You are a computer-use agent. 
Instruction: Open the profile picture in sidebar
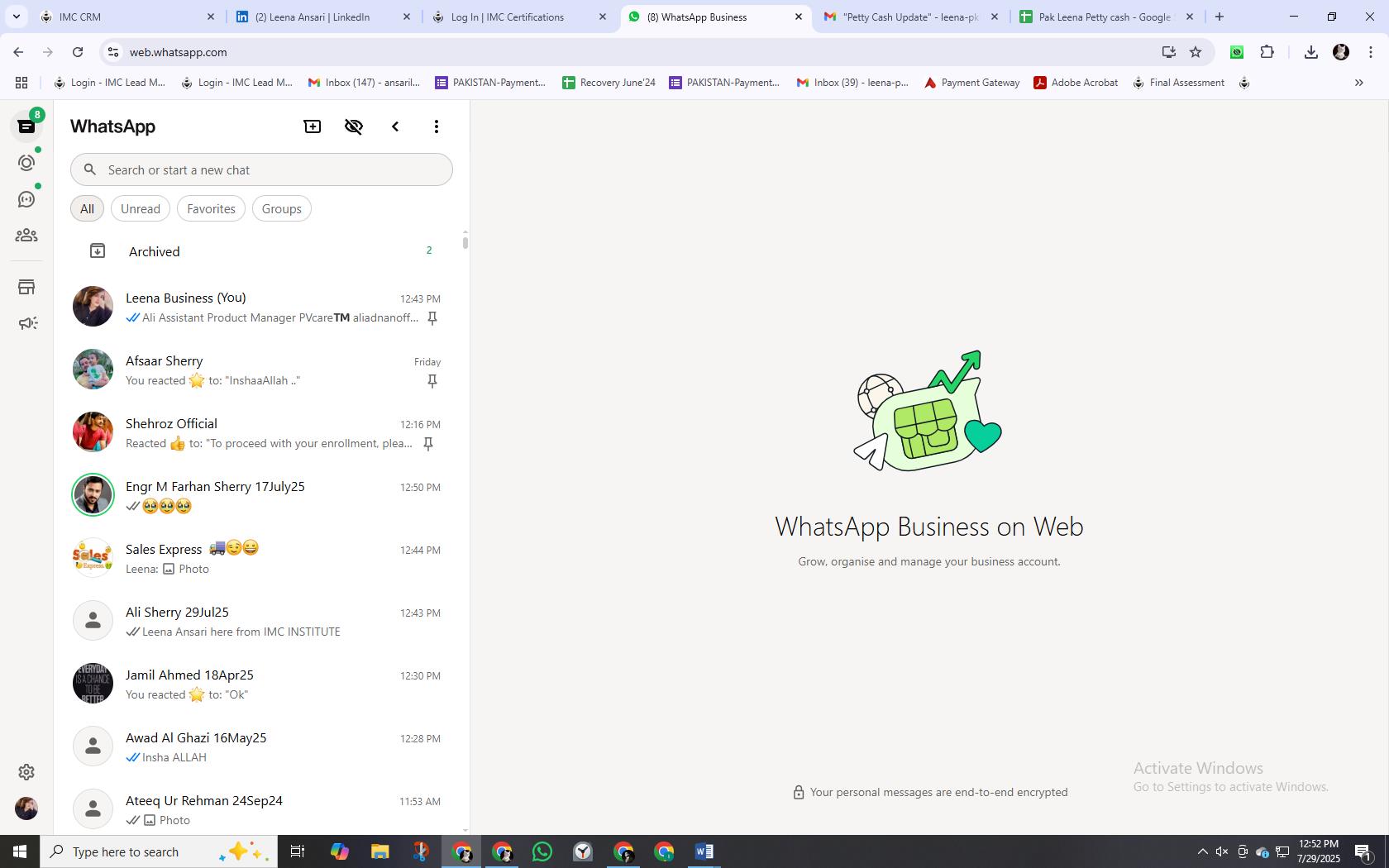26,808
